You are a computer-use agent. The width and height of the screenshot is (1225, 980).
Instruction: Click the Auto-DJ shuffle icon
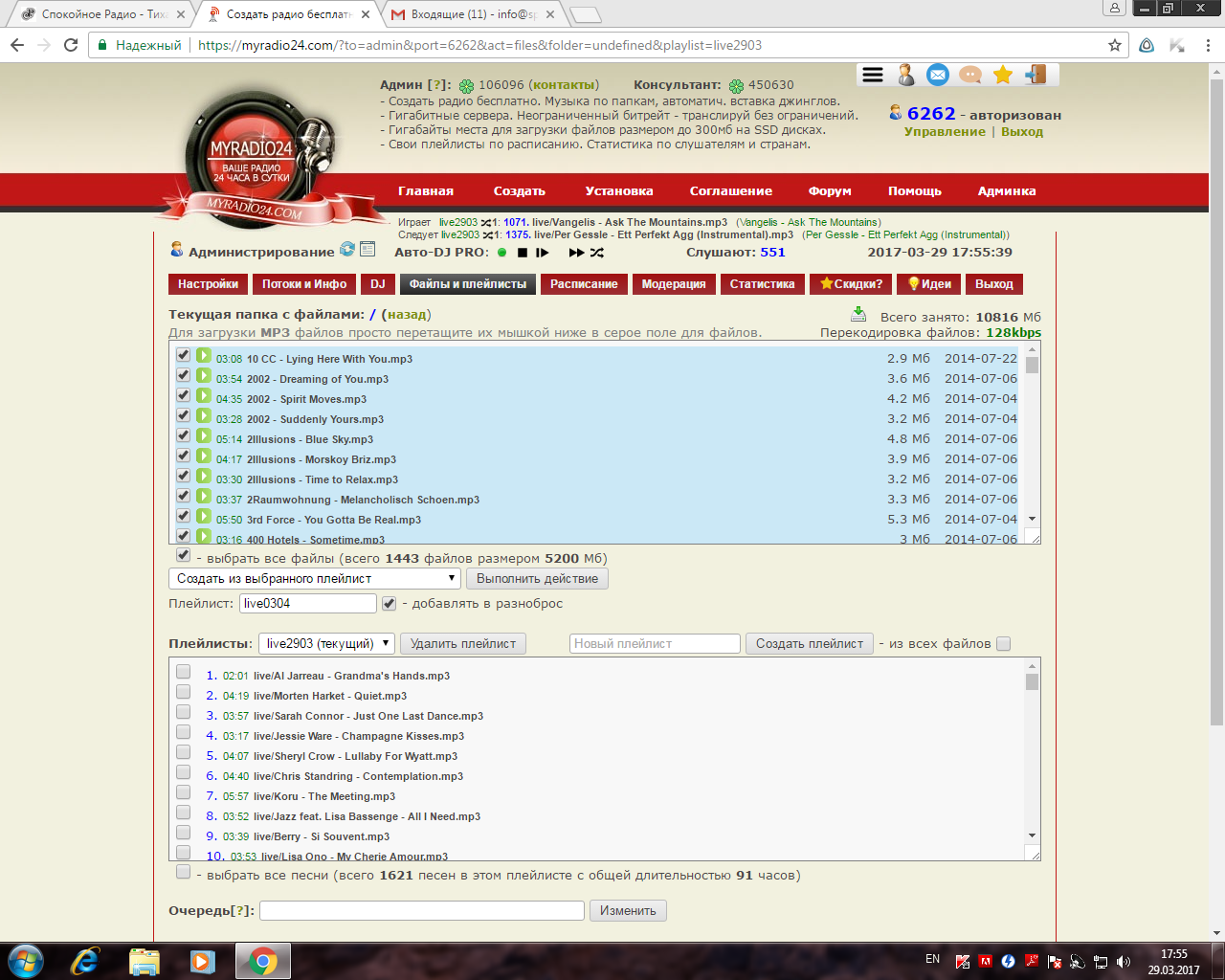(597, 253)
